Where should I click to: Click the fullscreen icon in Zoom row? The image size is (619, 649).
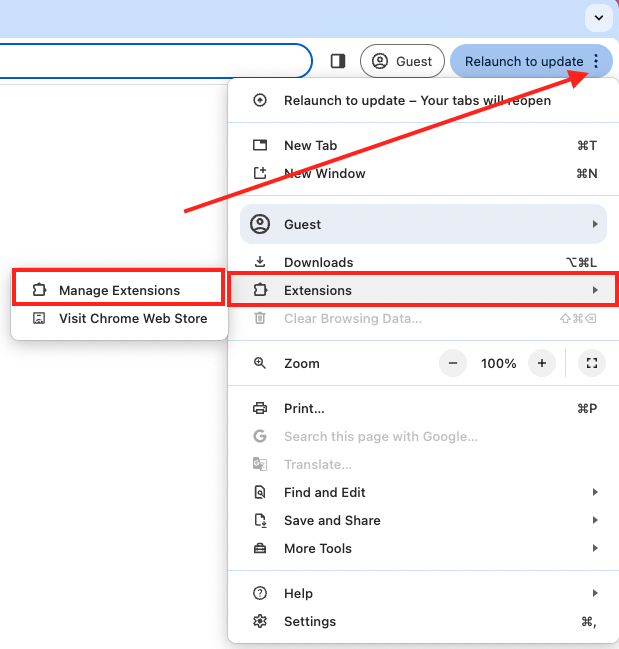tap(591, 363)
